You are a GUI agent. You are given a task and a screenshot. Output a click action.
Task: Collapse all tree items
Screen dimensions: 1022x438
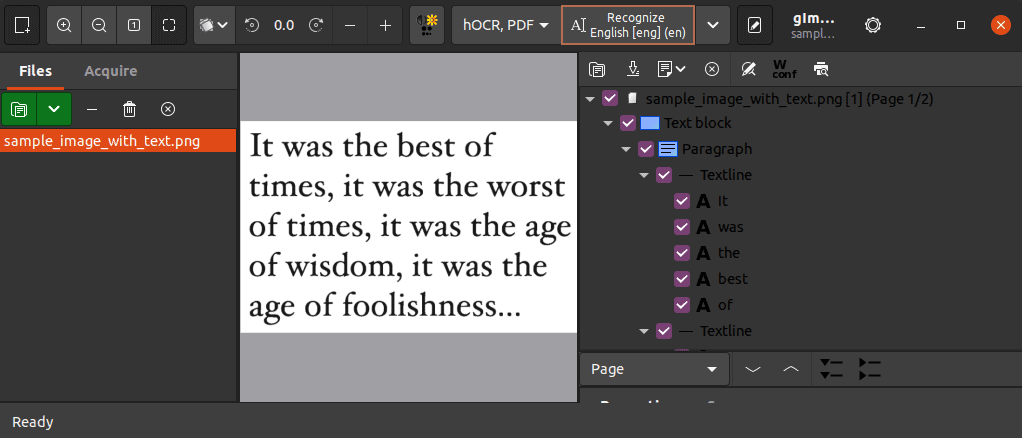tap(869, 370)
